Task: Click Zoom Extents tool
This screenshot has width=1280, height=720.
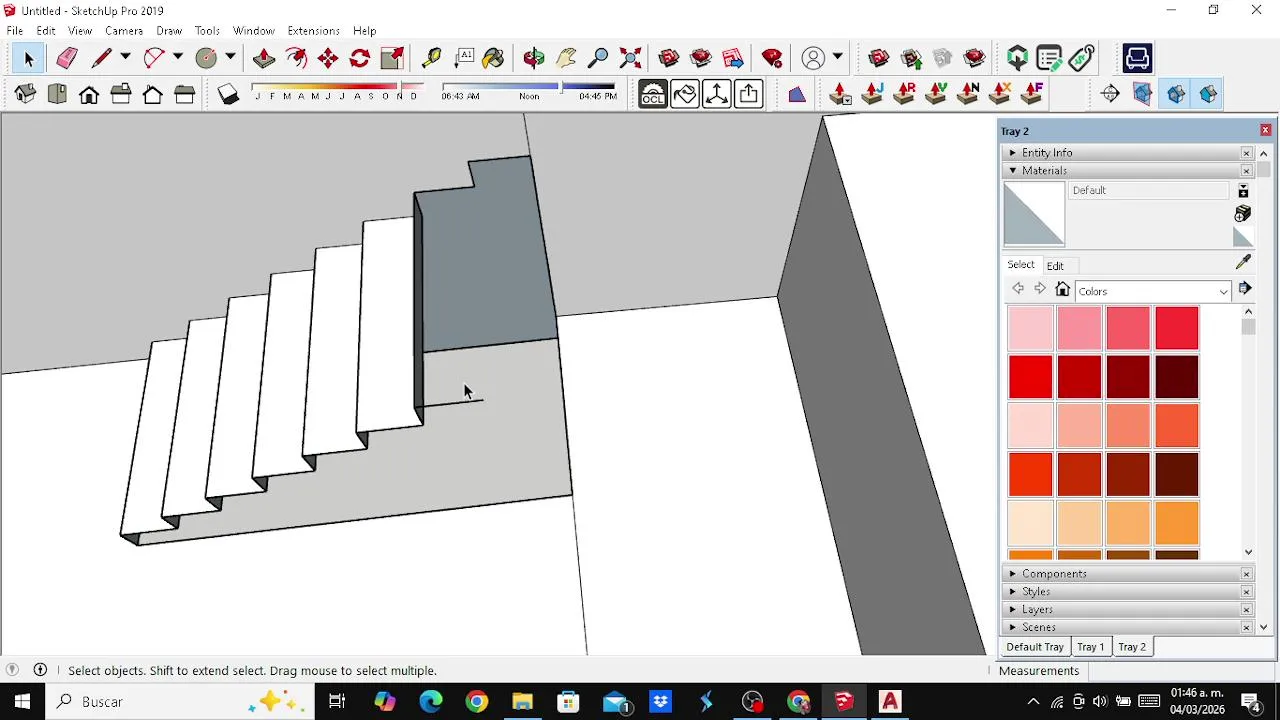Action: click(x=630, y=59)
